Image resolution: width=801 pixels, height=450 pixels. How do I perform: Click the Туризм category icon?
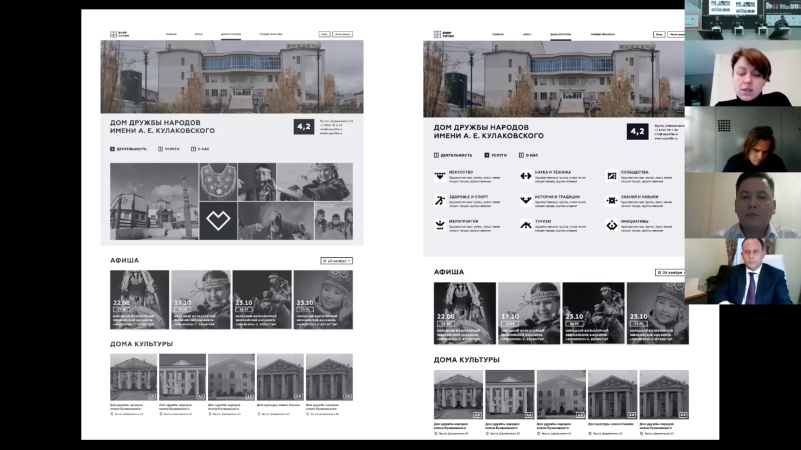tap(525, 225)
